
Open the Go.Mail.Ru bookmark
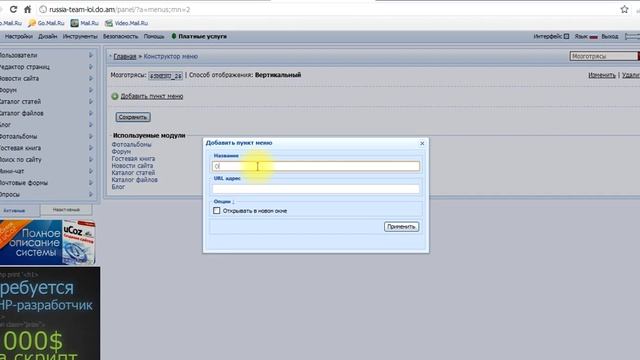tap(47, 23)
